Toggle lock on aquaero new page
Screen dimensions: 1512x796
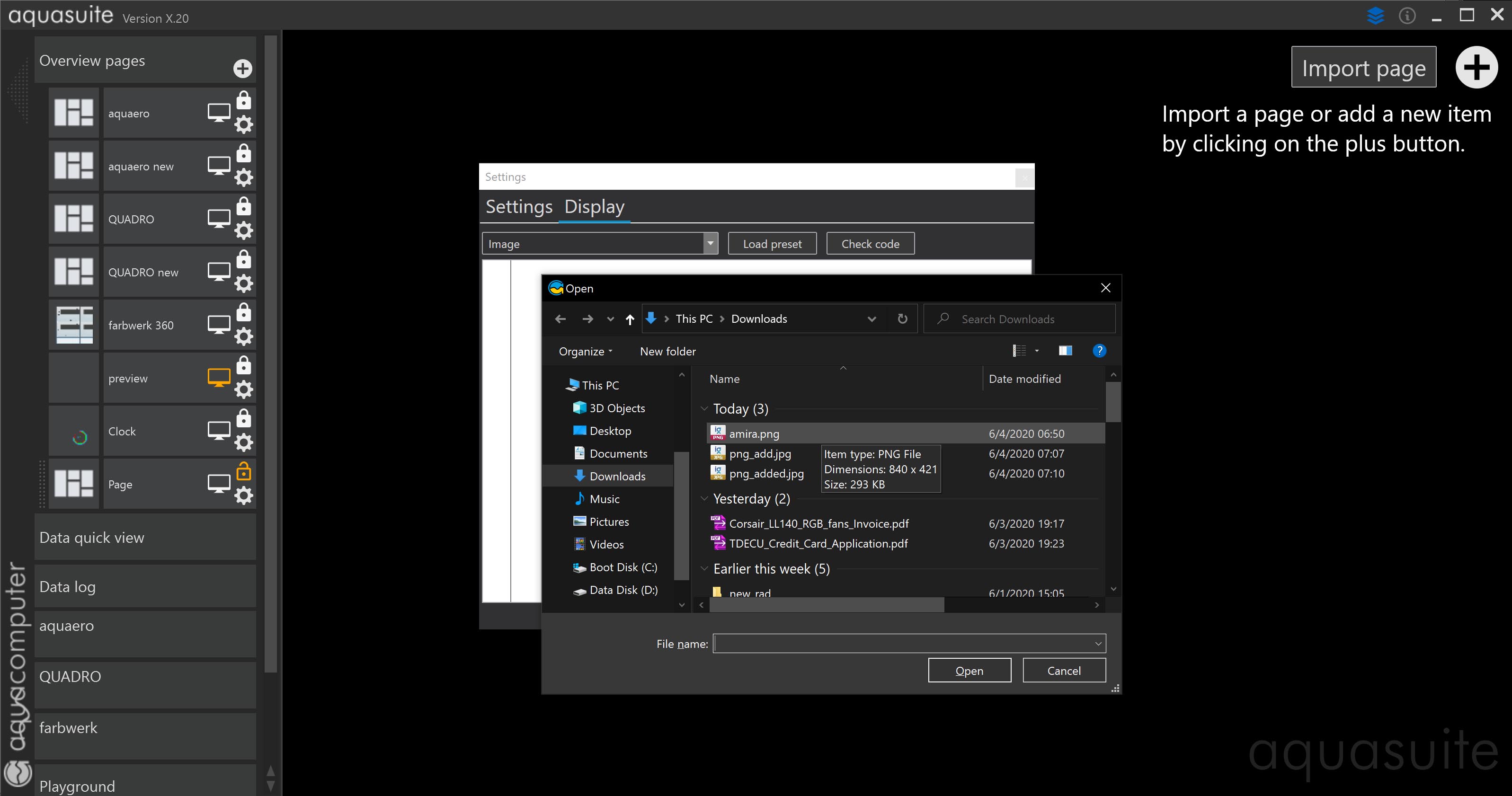244,153
